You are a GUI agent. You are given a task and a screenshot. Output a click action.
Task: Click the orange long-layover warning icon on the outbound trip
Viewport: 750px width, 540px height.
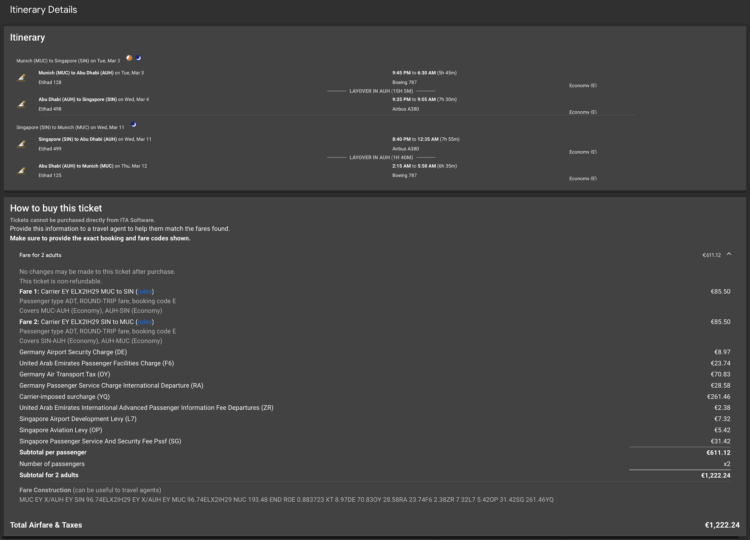(129, 58)
